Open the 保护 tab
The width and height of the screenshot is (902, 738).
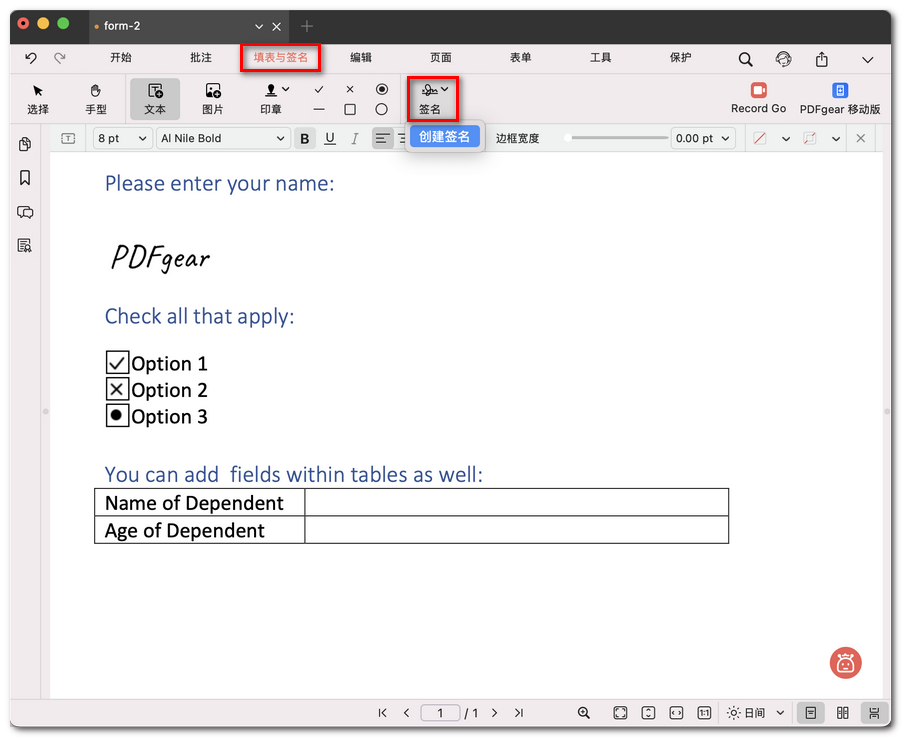coord(680,58)
